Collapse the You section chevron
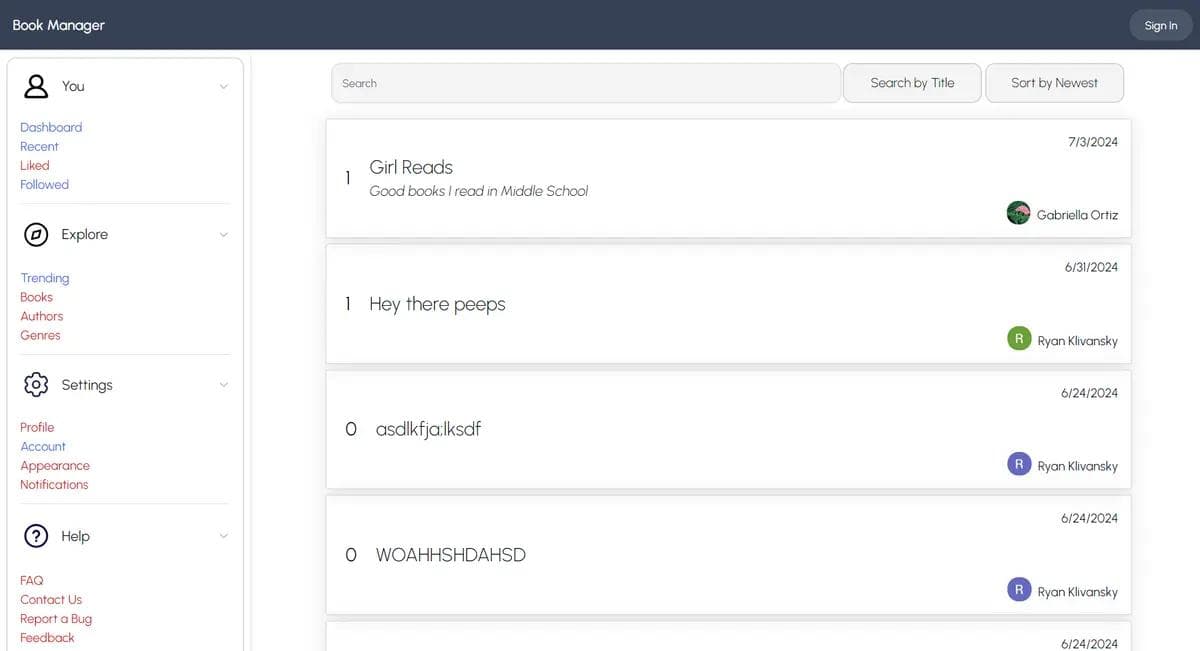Screen dimensions: 1200x651 (224, 87)
